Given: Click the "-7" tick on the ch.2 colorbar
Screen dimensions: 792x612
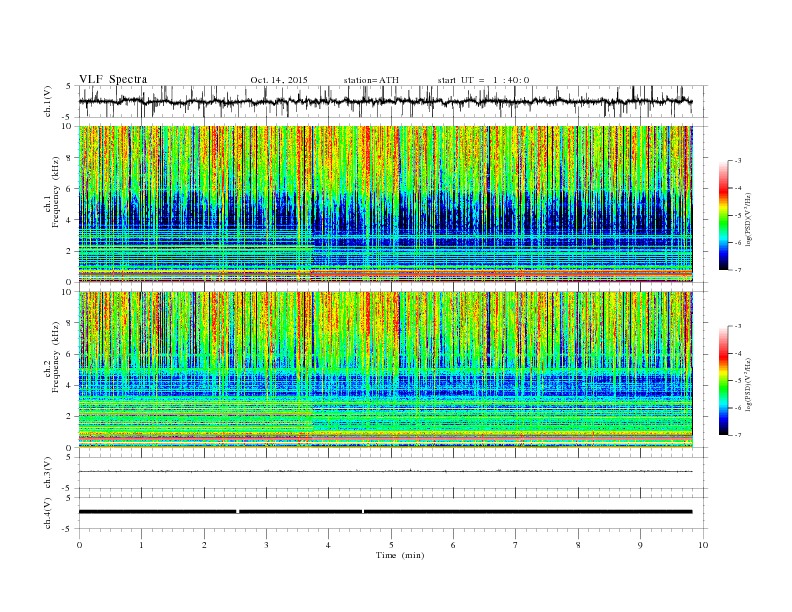Looking at the screenshot, I should point(738,435).
